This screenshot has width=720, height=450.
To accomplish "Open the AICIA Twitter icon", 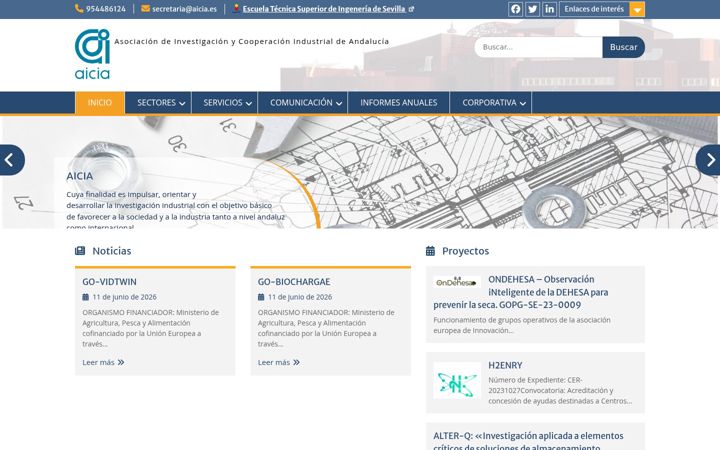I will [x=532, y=9].
